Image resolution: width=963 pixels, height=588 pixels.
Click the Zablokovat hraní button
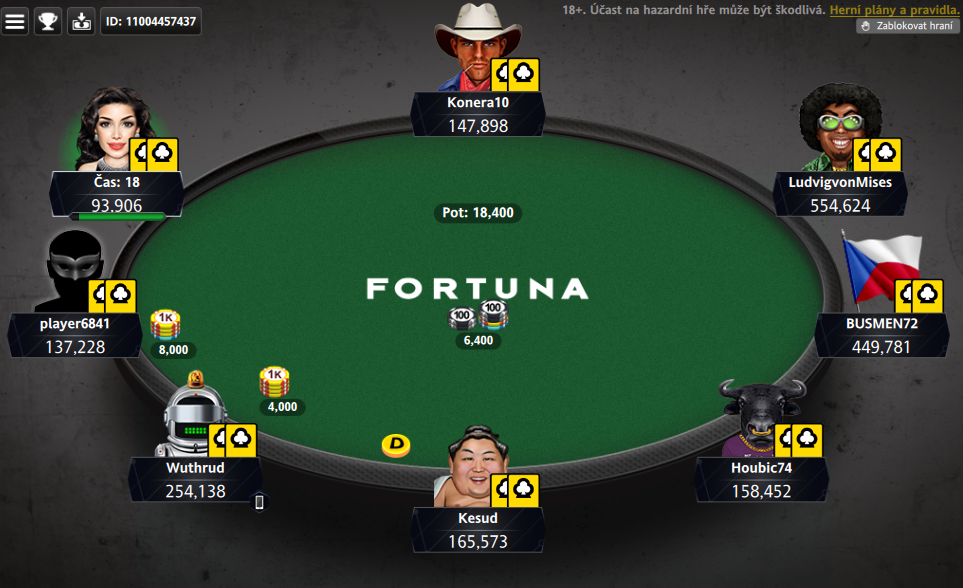(x=908, y=26)
